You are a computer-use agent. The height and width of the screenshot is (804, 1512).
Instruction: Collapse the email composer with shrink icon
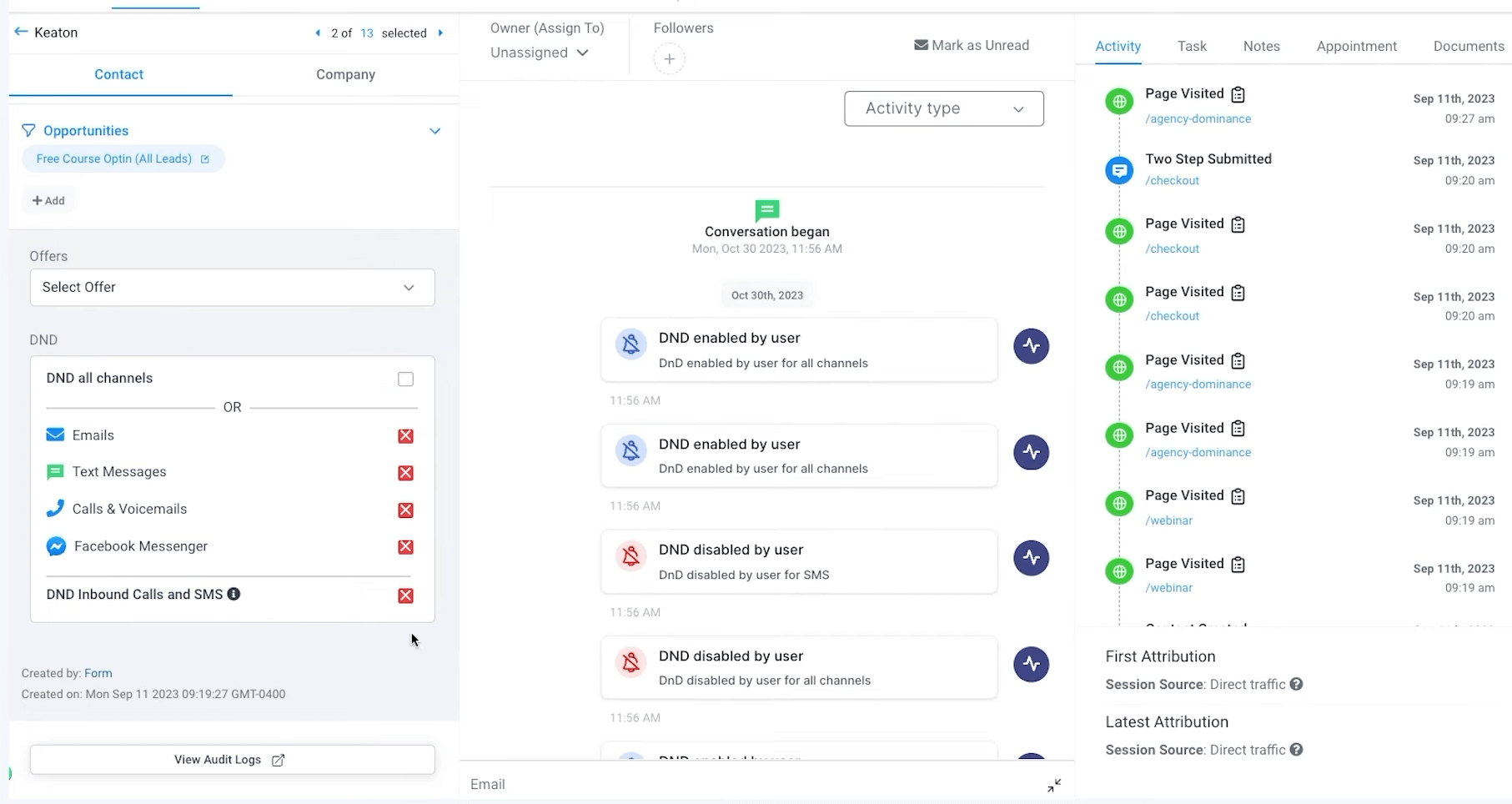click(1054, 785)
